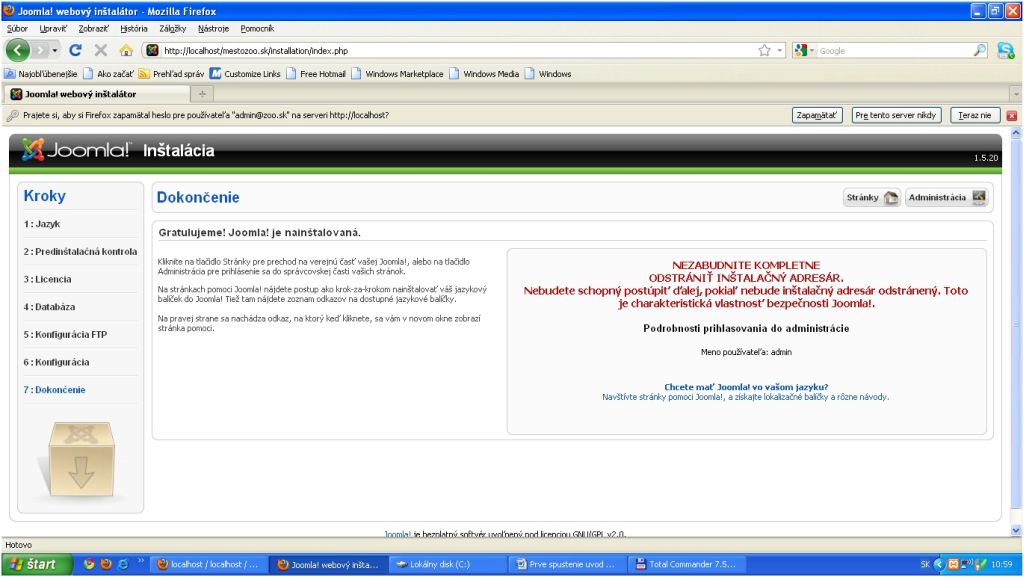Click Zapamätať to remember password
1024x577 pixels.
816,116
